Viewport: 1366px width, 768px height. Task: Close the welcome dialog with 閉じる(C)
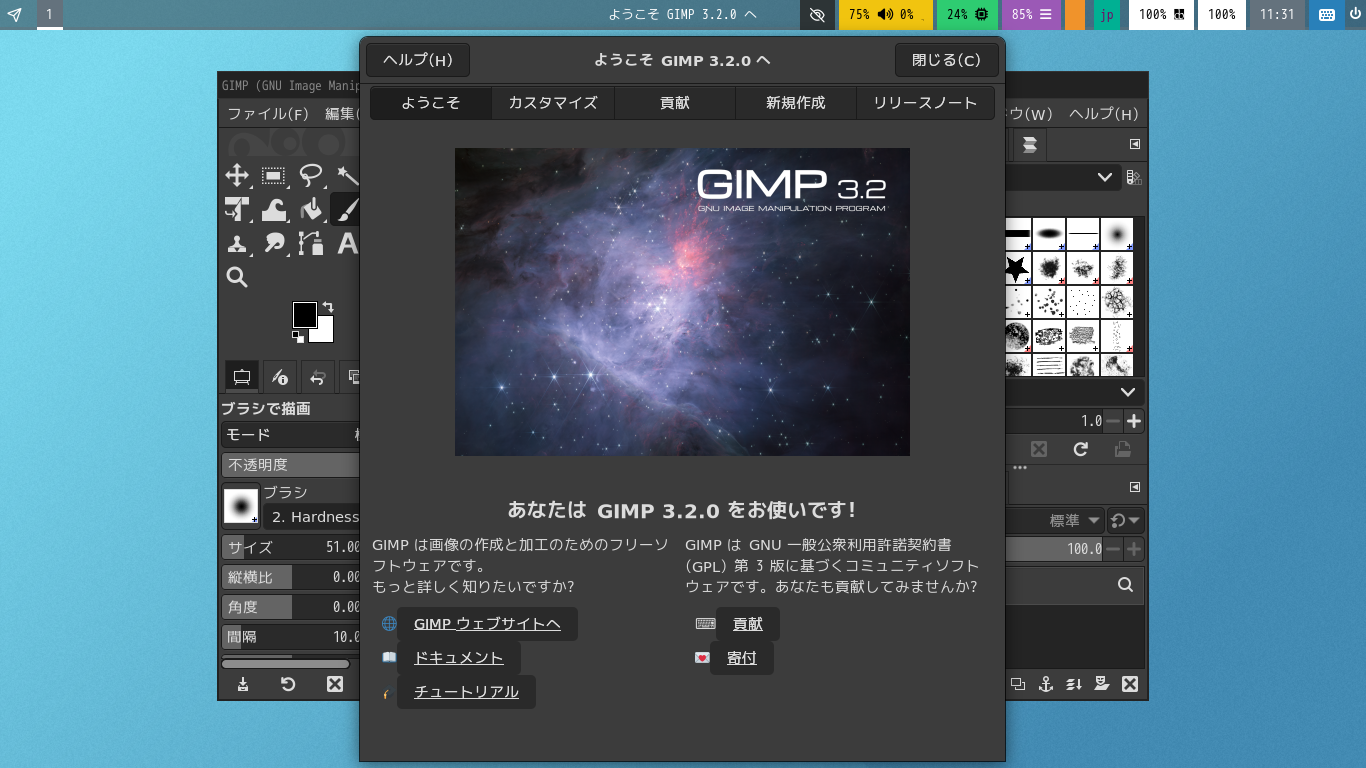(x=947, y=60)
